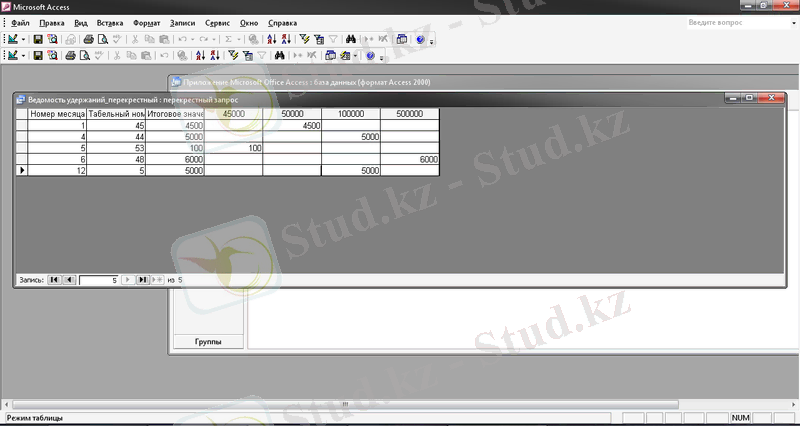Click the Print icon in the second toolbar
Image resolution: width=800 pixels, height=426 pixels.
pyautogui.click(x=70, y=56)
